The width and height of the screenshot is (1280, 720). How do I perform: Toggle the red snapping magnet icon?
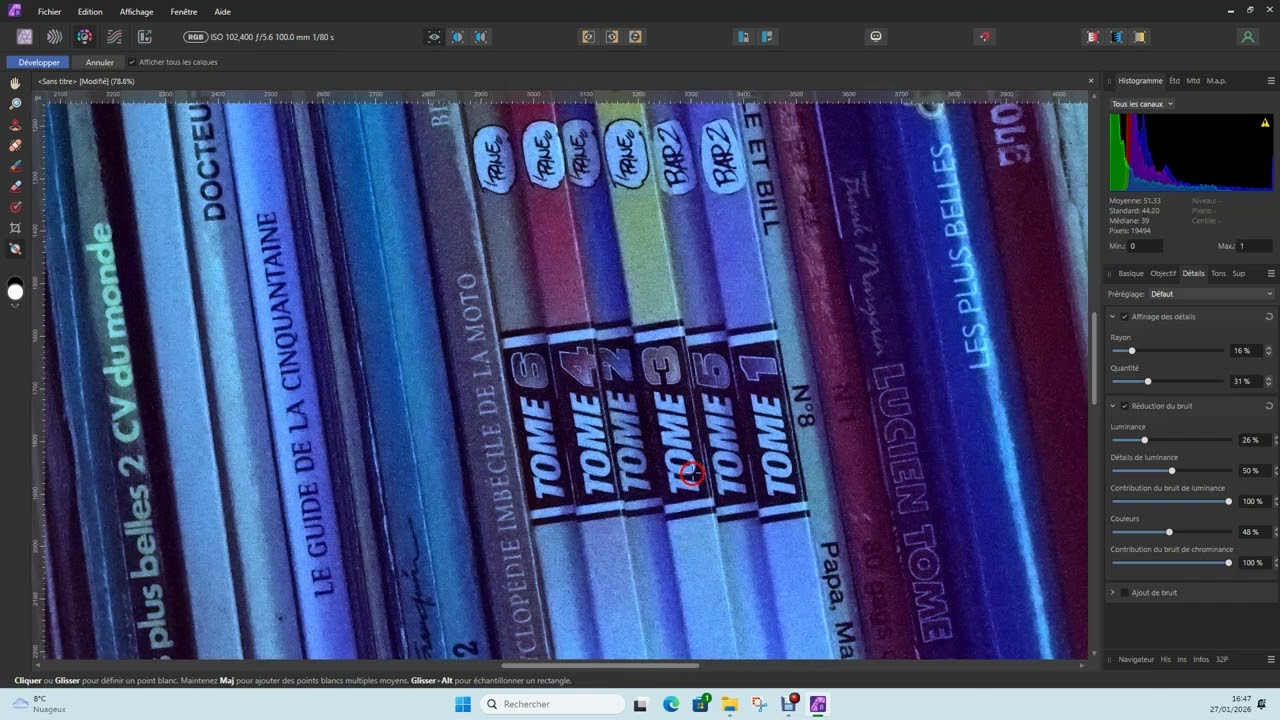(984, 37)
